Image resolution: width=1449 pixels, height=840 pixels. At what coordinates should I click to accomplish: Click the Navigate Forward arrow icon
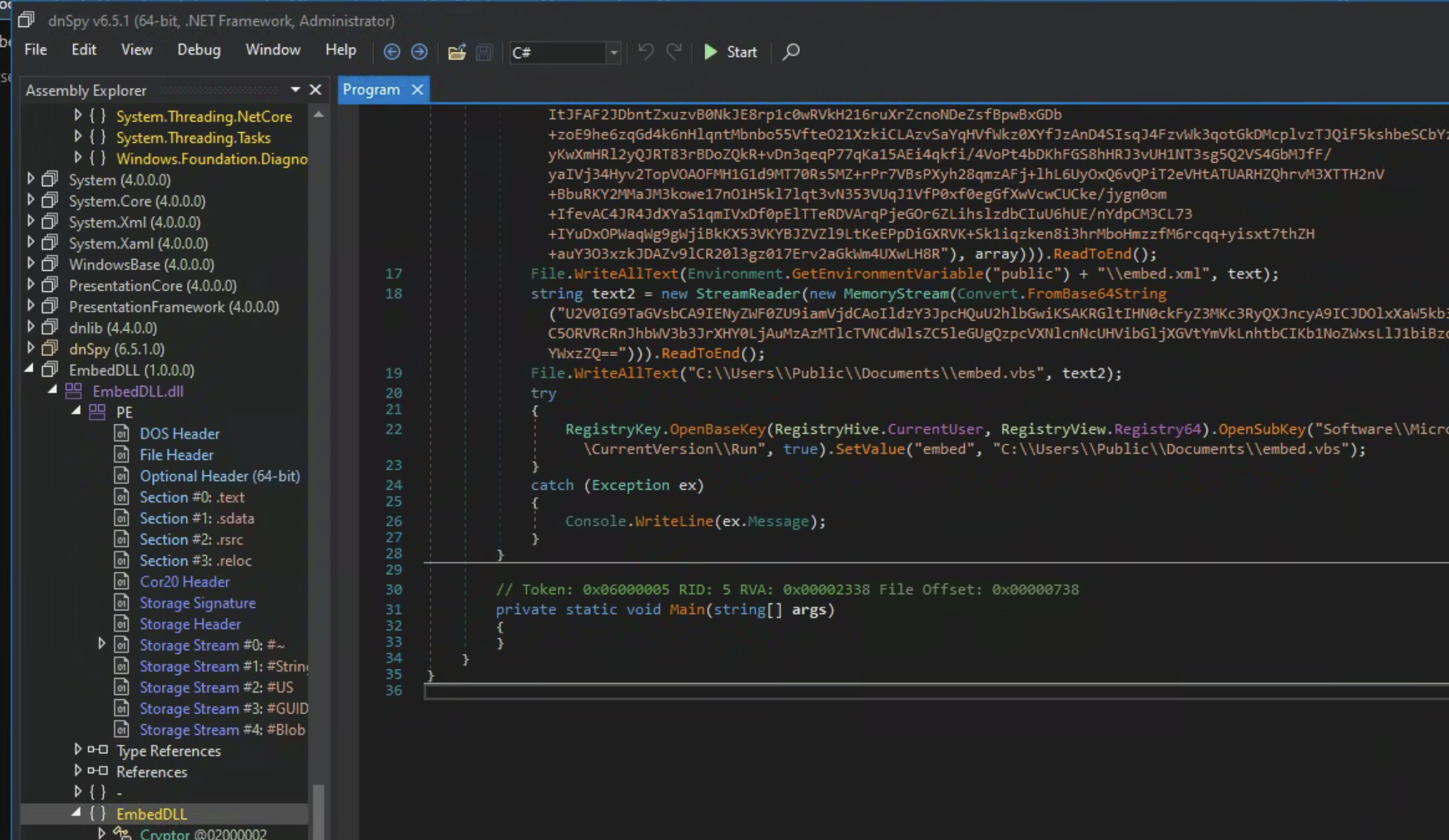[x=419, y=52]
